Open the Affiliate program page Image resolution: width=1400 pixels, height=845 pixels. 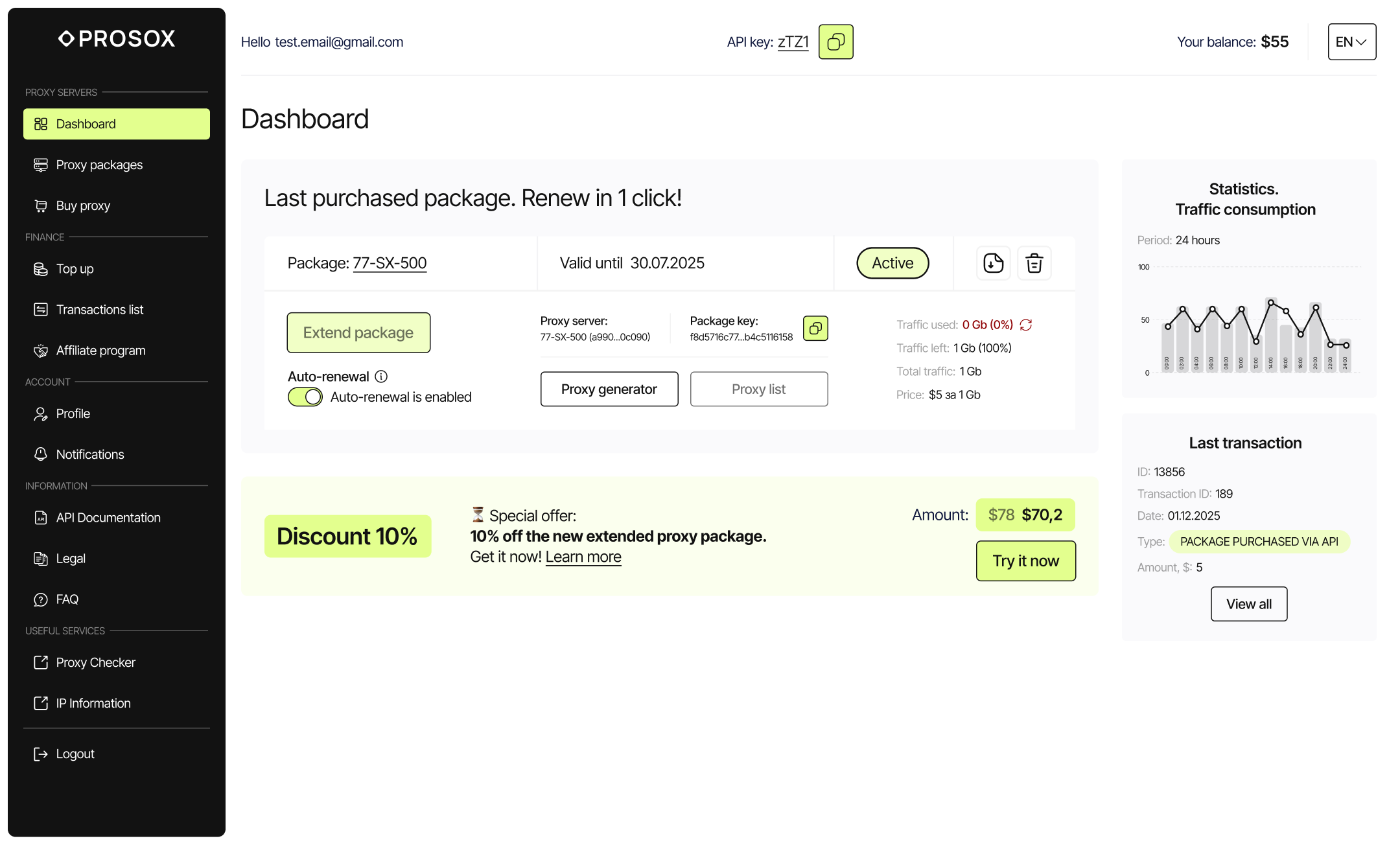100,351
